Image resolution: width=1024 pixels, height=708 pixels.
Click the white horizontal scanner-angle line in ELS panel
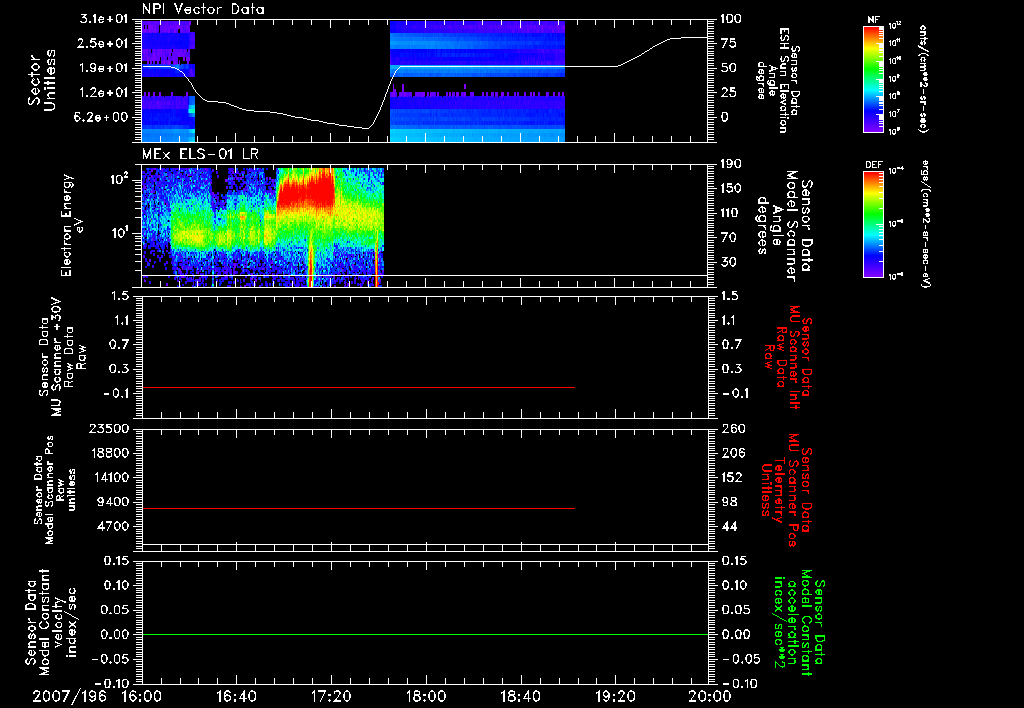click(x=424, y=276)
